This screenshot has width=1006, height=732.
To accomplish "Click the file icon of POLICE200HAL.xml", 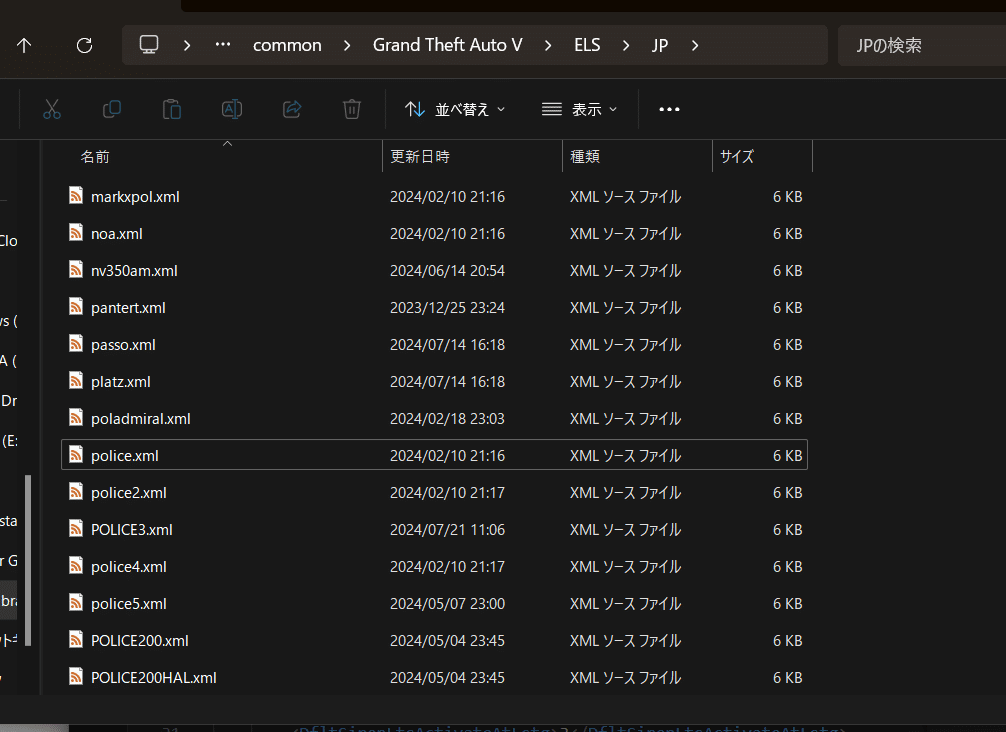I will 76,677.
